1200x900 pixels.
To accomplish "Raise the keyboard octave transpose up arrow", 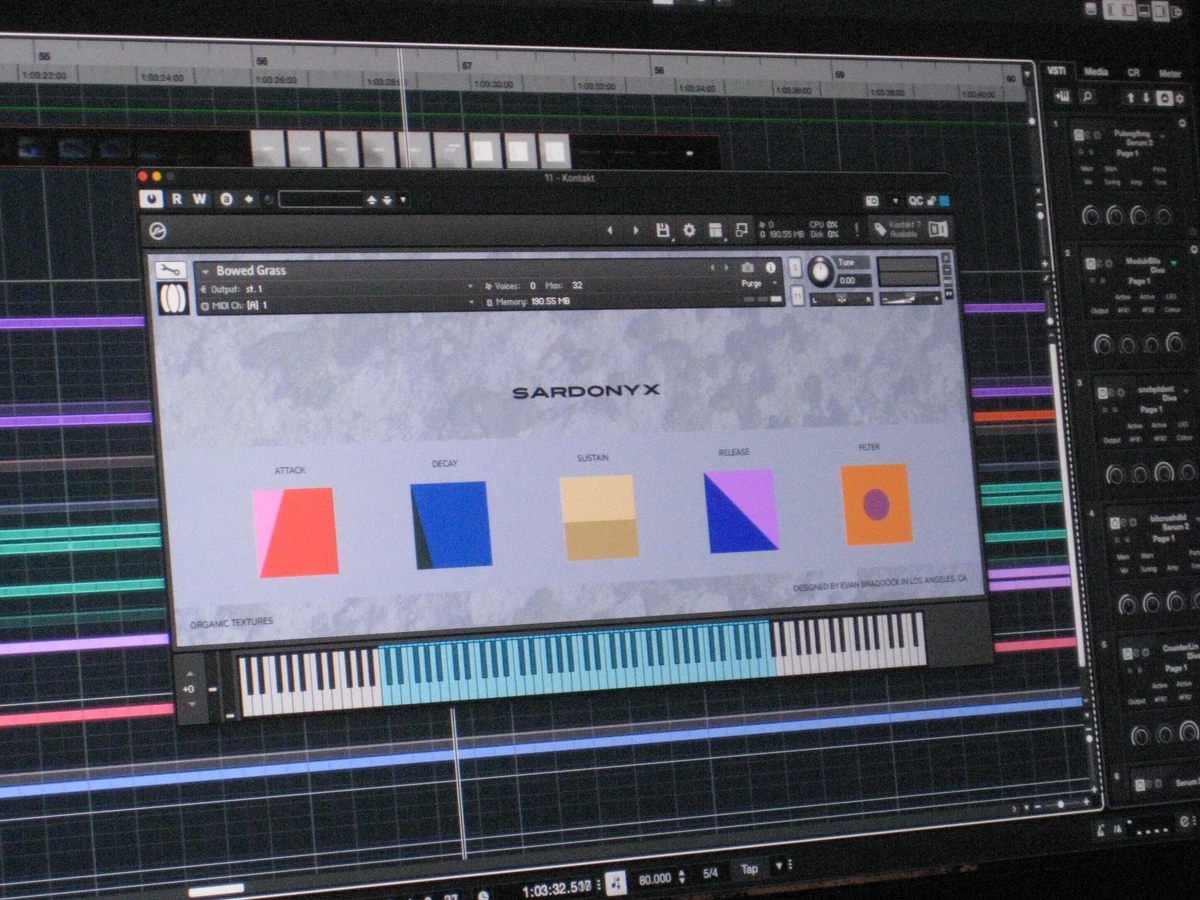I will coord(188,672).
